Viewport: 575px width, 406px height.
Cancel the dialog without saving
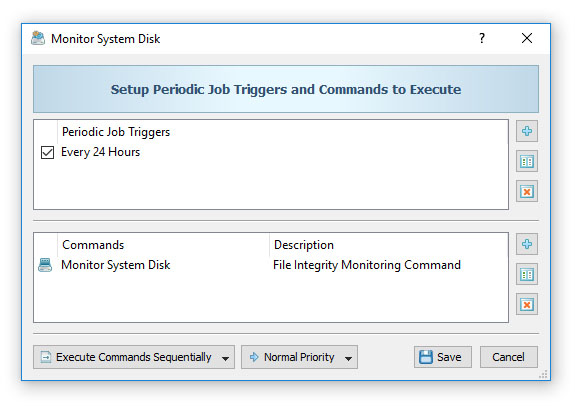(x=509, y=357)
